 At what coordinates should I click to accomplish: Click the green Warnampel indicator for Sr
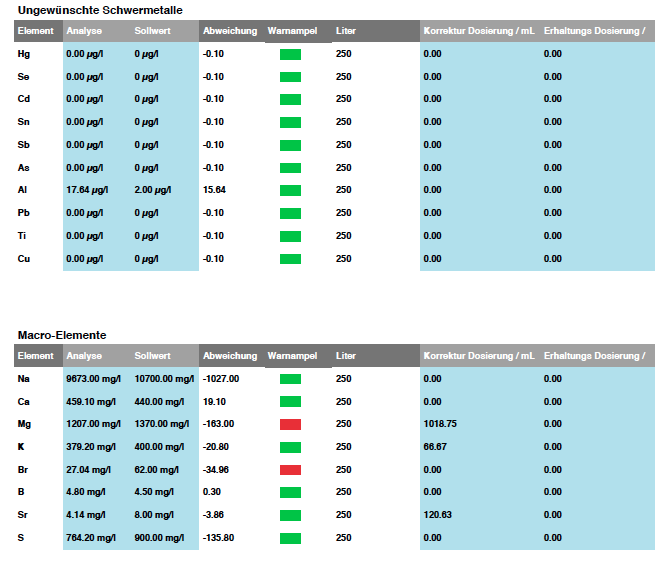tap(290, 515)
